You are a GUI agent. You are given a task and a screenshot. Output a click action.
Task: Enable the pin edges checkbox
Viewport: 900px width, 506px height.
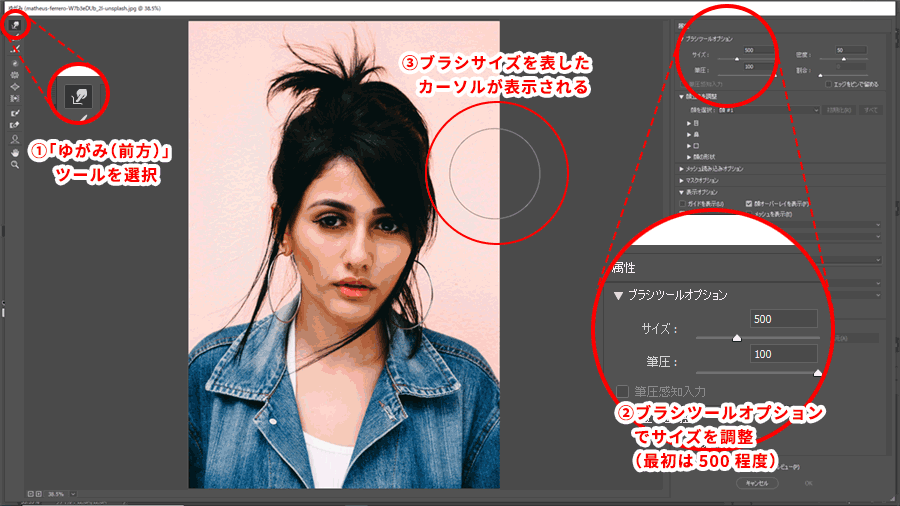[x=828, y=84]
